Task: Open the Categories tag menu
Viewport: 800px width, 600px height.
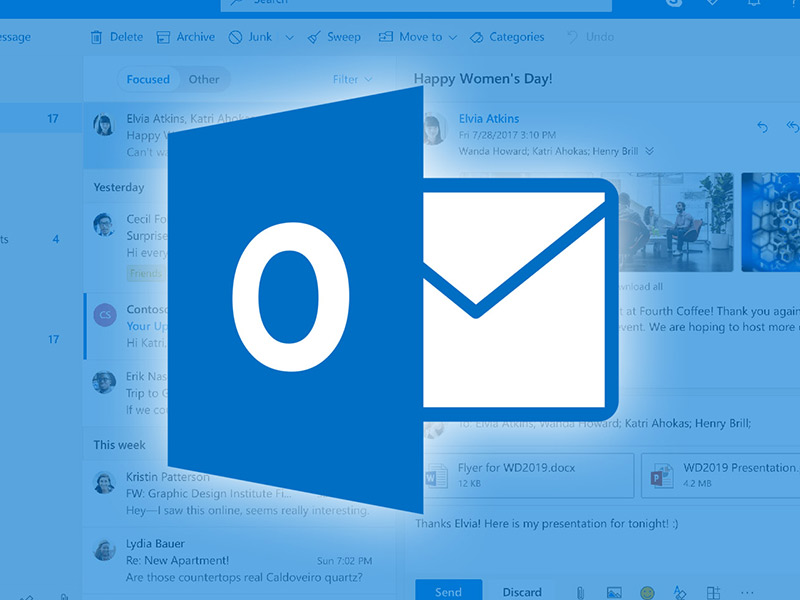Action: coord(507,37)
